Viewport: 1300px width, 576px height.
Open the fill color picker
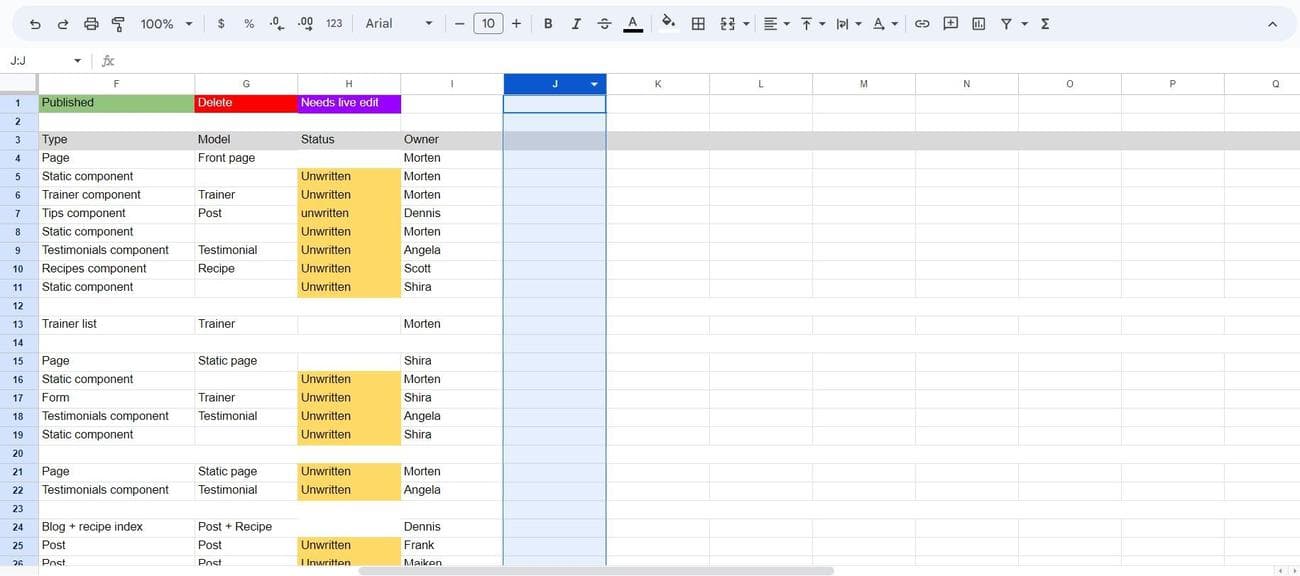tap(668, 23)
